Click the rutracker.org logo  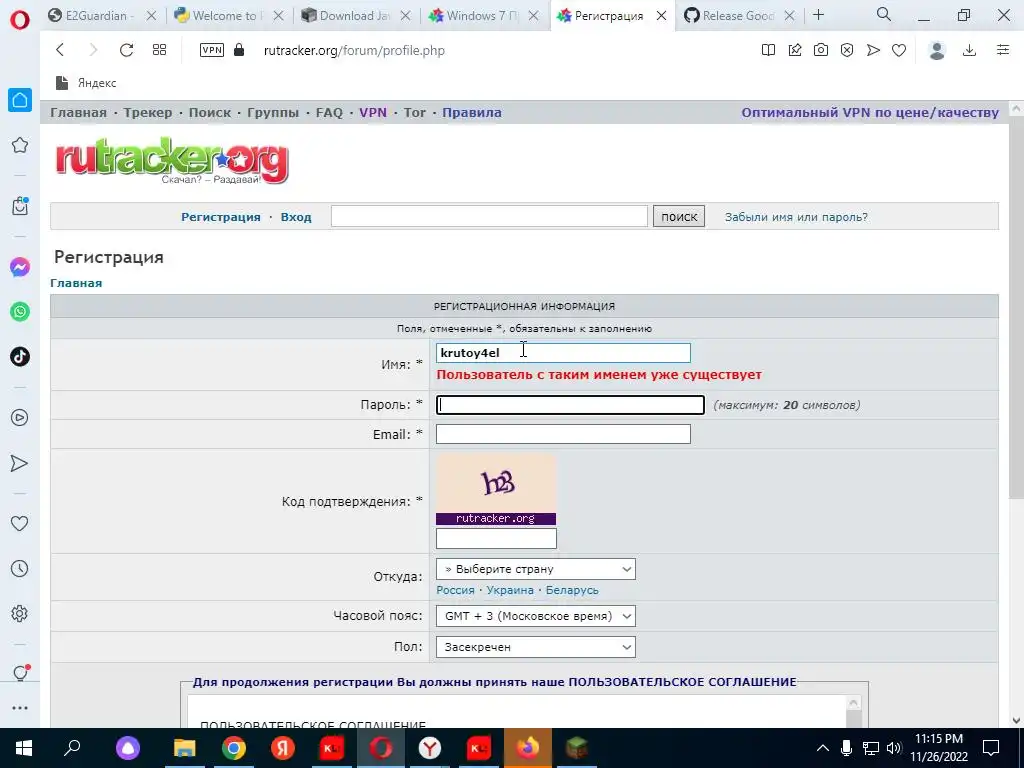click(x=172, y=161)
